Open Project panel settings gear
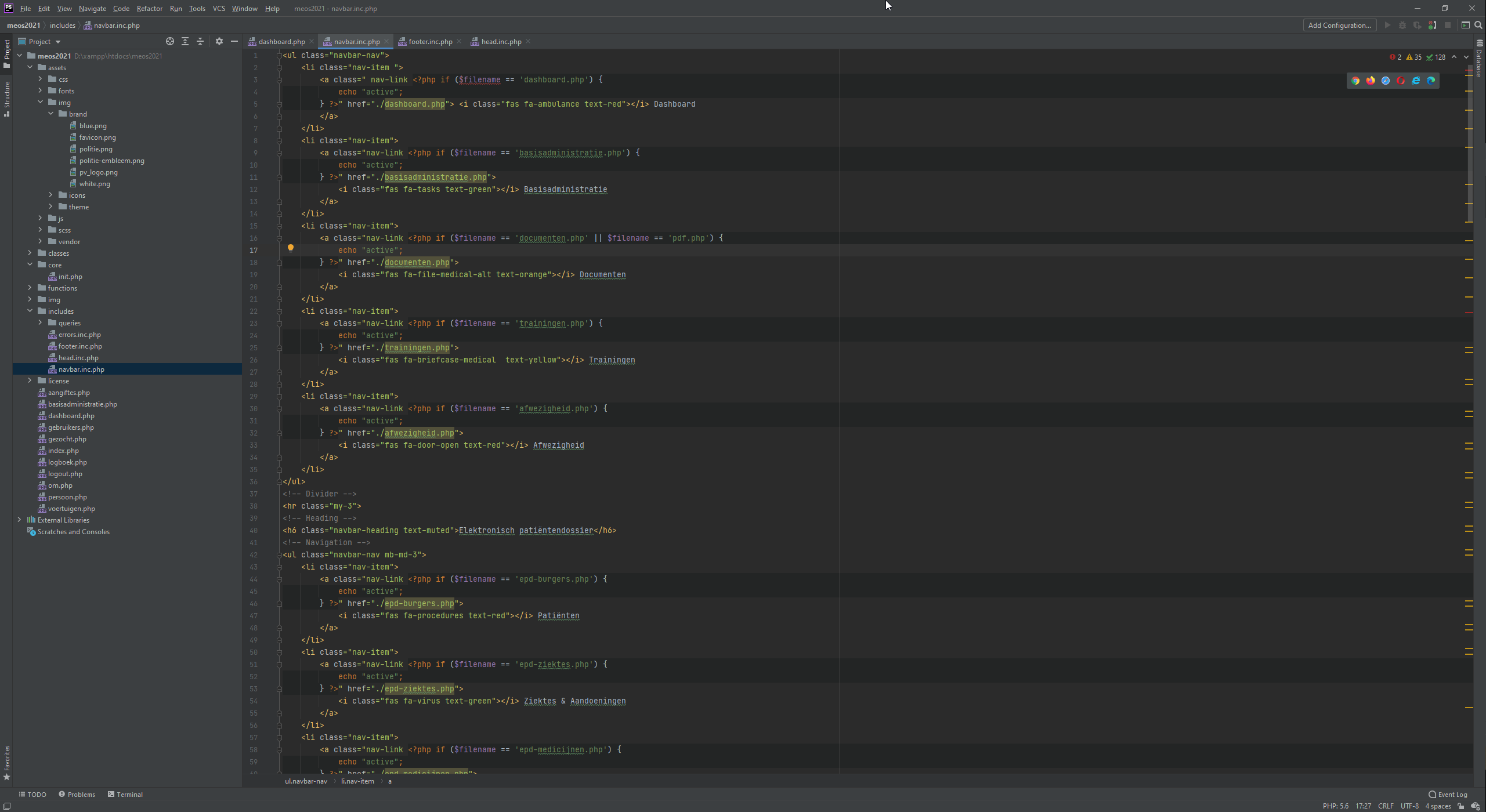The height and width of the screenshot is (812, 1486). (x=219, y=41)
